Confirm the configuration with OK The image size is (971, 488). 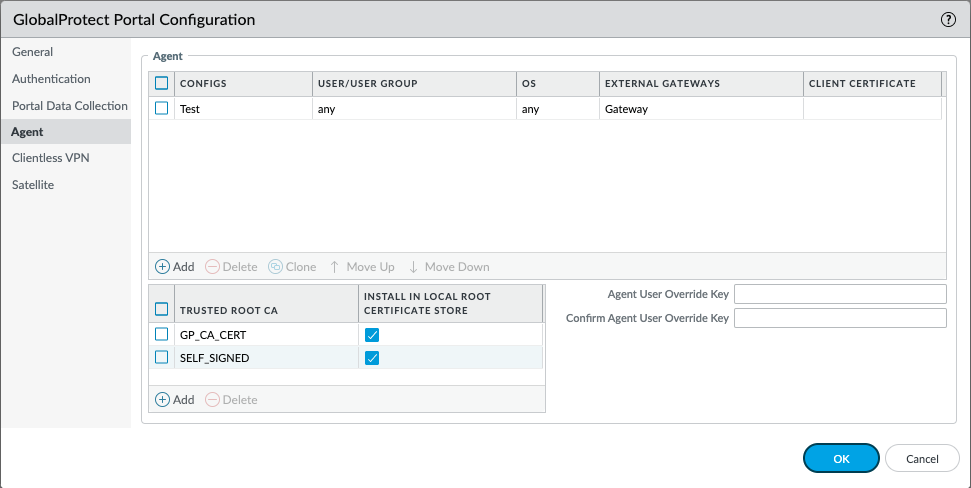click(x=841, y=458)
